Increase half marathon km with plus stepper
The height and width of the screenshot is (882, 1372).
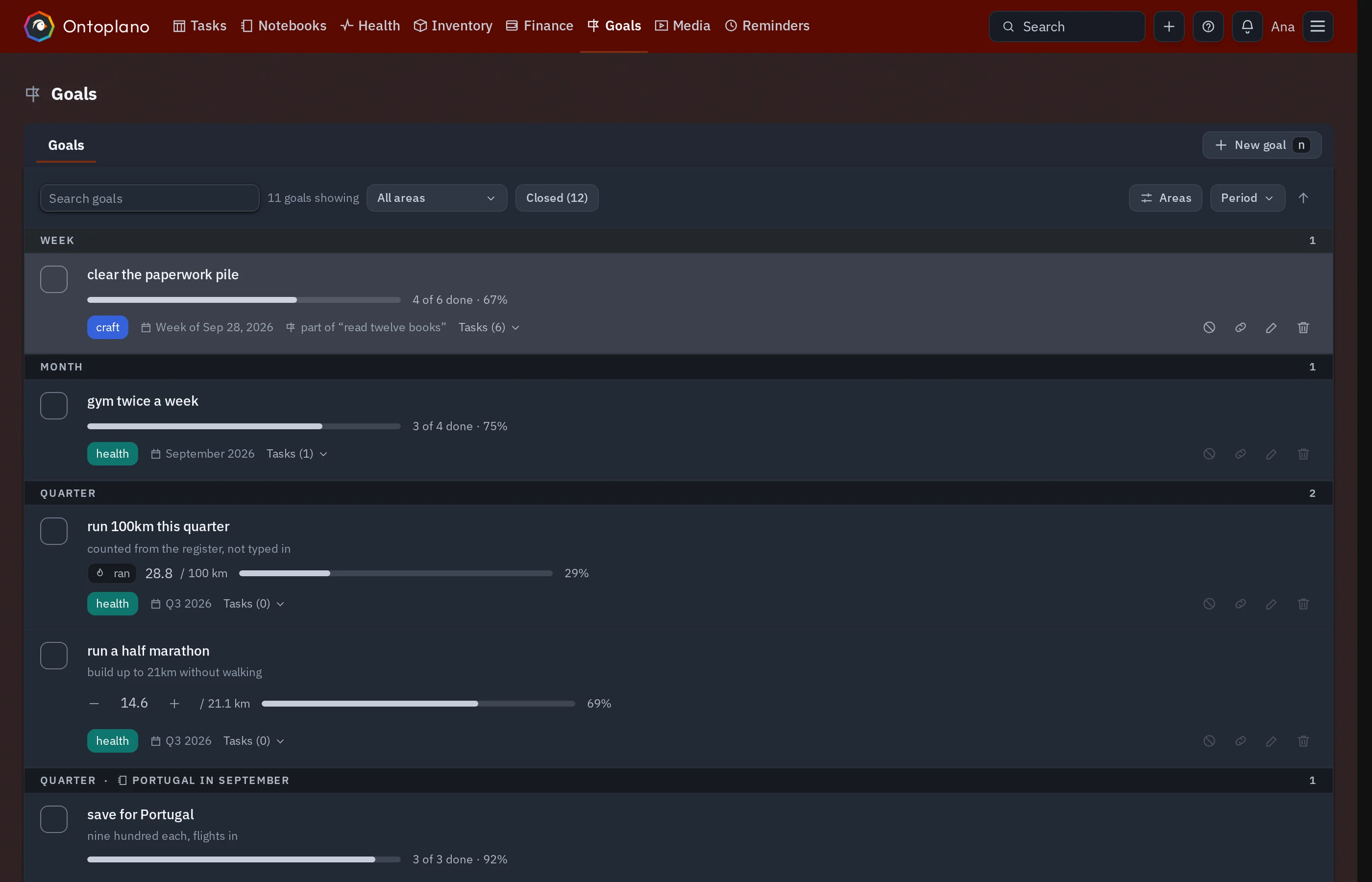pyautogui.click(x=174, y=704)
